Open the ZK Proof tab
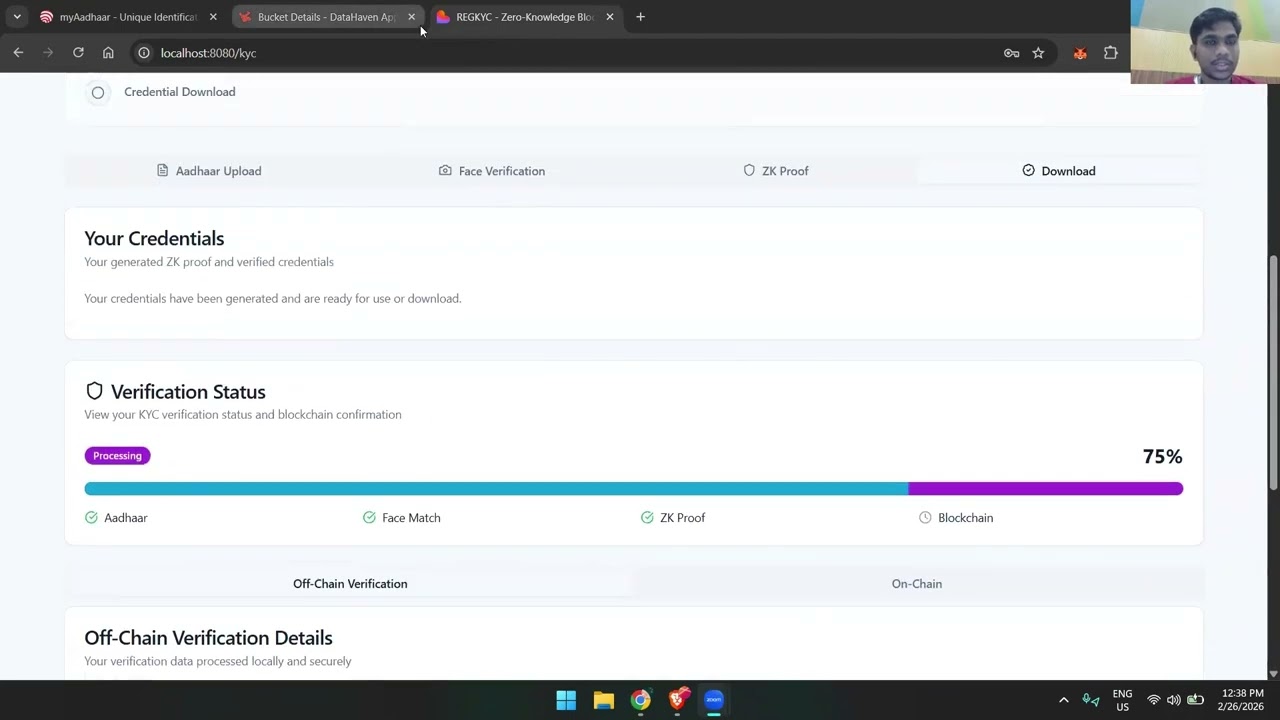 tap(776, 171)
